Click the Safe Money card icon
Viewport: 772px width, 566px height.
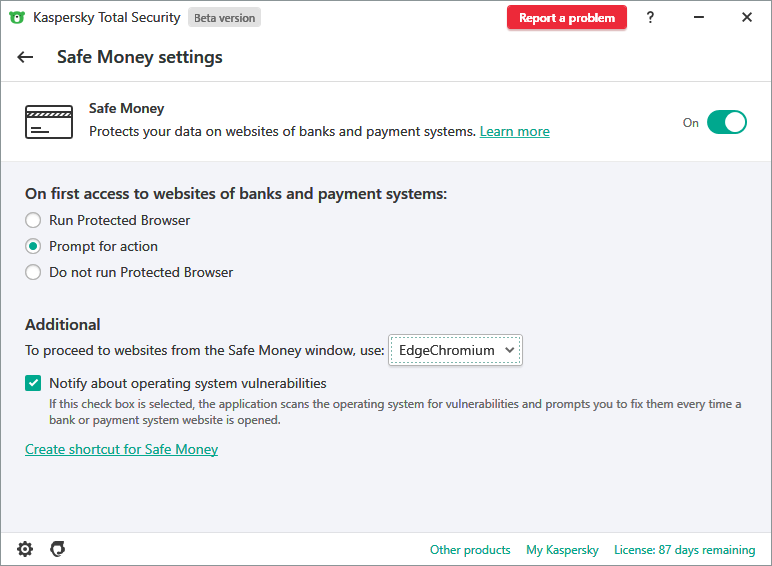49,122
